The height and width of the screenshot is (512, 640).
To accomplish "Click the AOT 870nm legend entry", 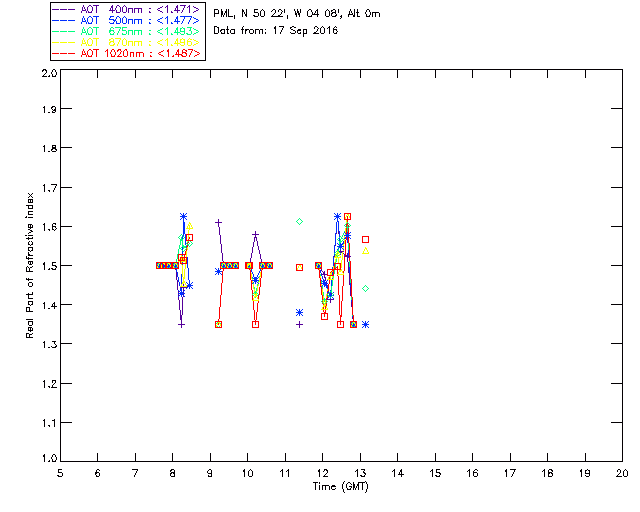I will click(126, 42).
